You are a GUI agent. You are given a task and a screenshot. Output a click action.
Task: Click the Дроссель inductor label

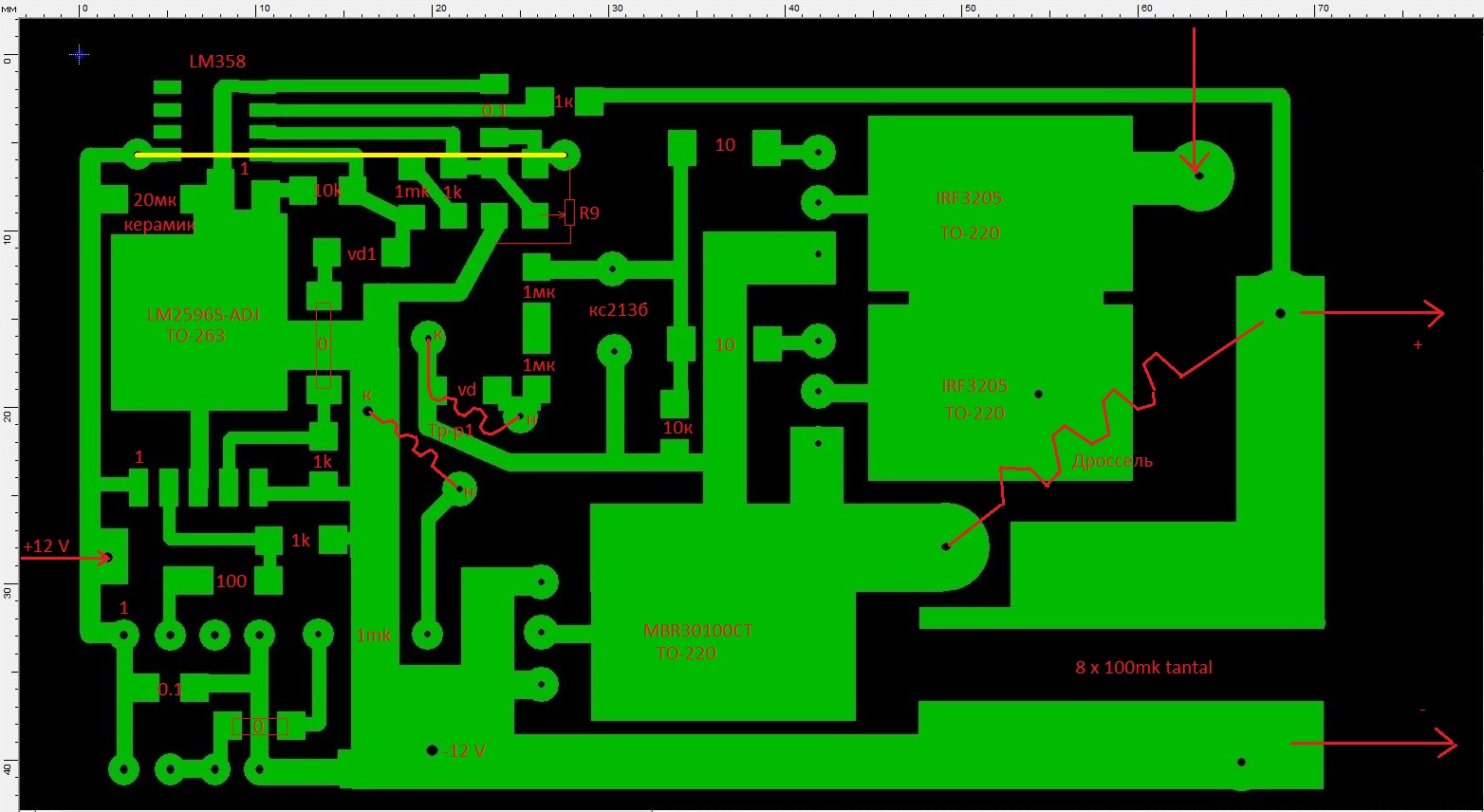1112,461
